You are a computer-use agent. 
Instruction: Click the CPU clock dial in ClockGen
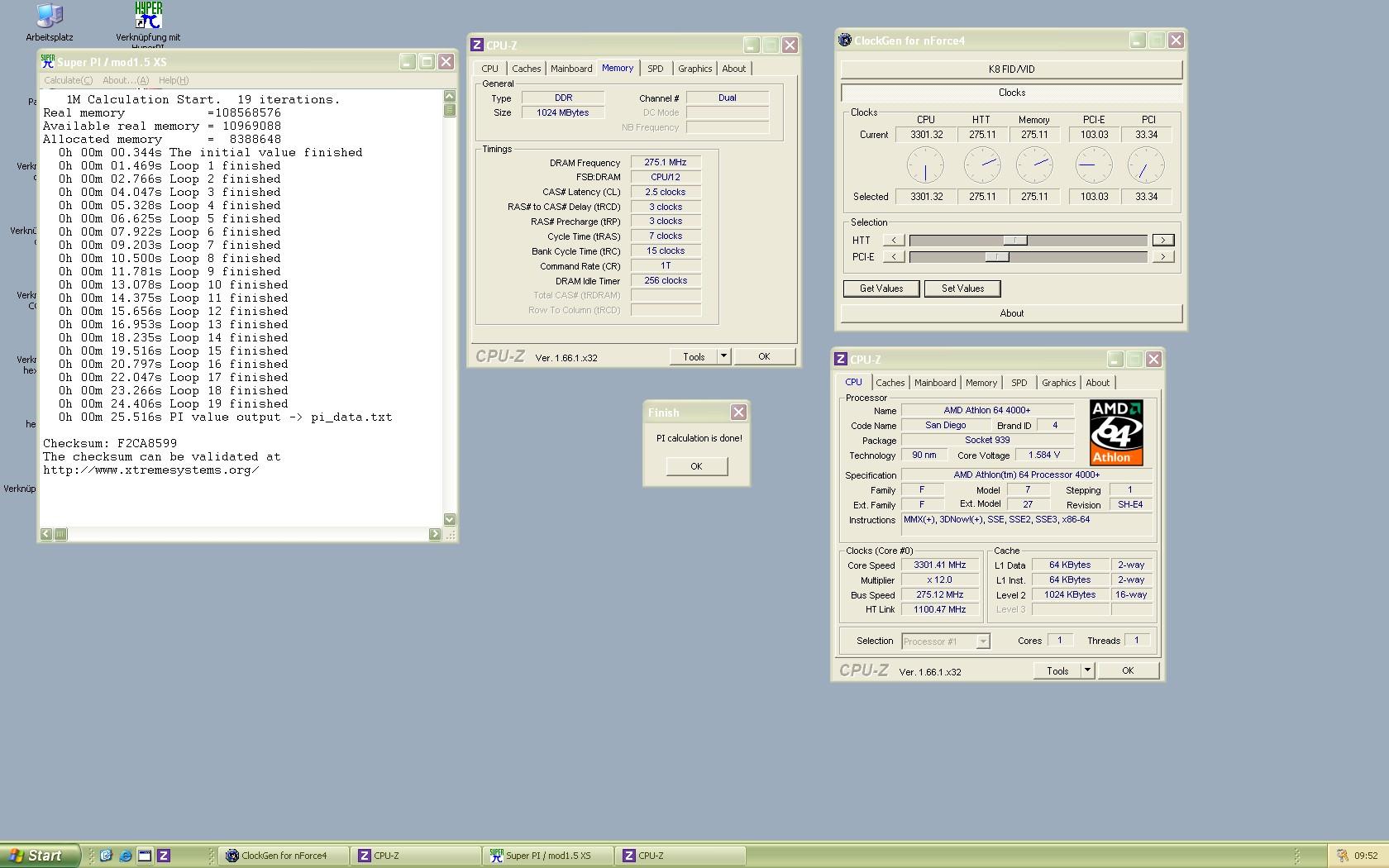(925, 165)
